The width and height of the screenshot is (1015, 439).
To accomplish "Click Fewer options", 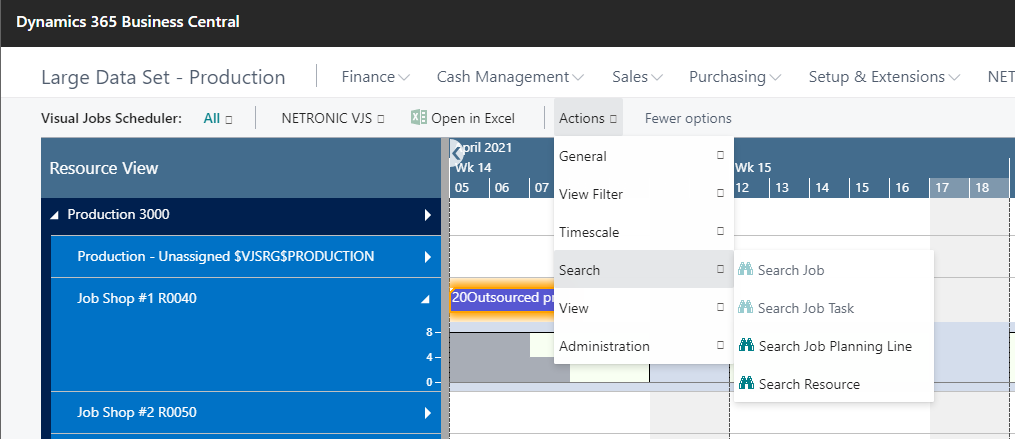I will coord(688,118).
